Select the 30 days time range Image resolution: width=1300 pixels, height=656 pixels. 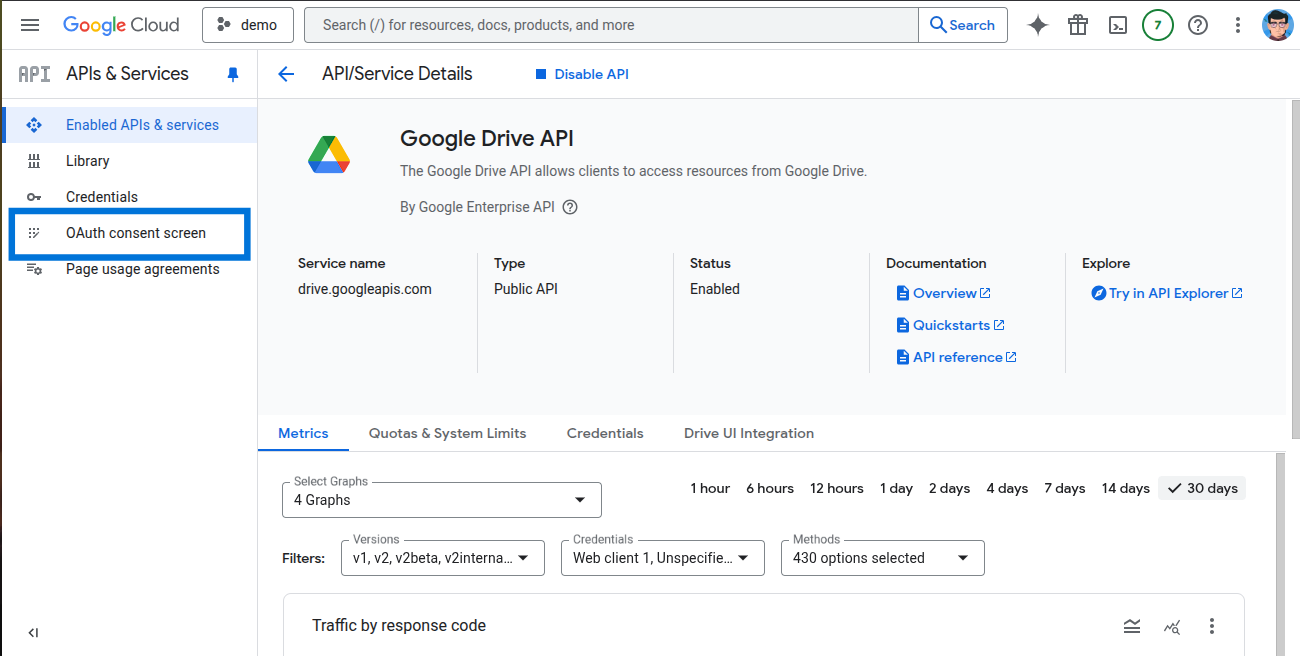[1202, 488]
